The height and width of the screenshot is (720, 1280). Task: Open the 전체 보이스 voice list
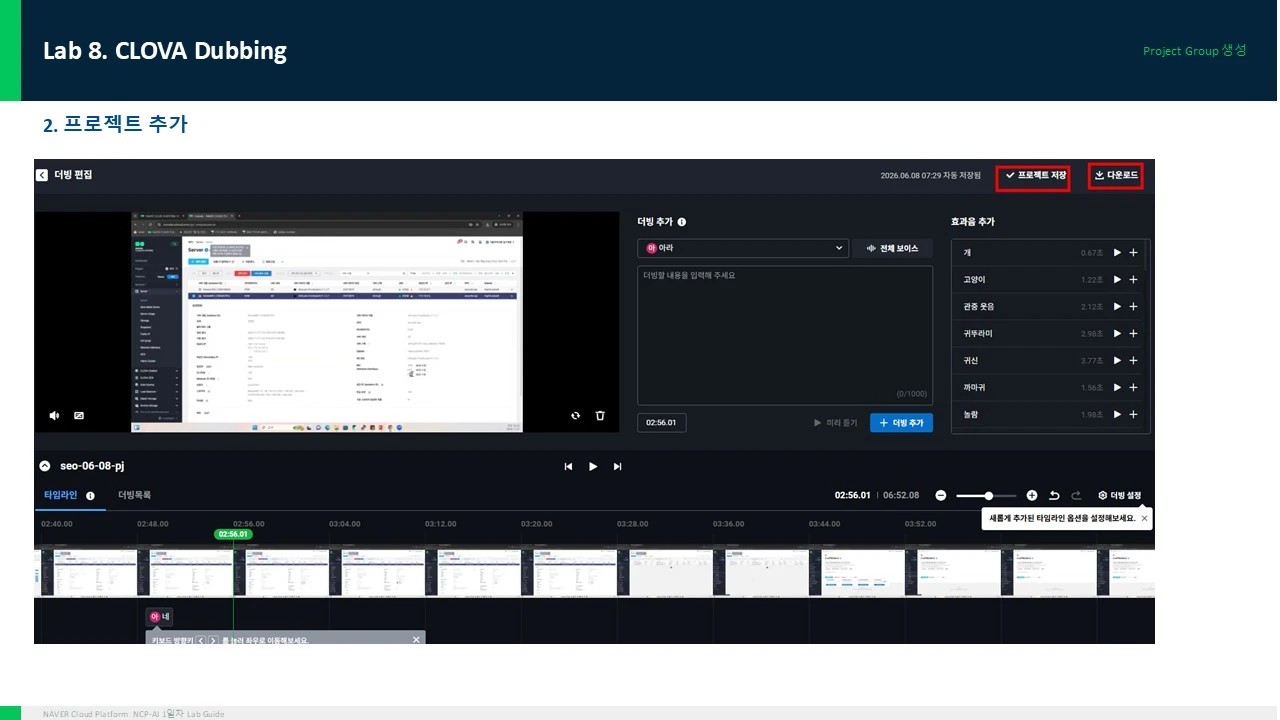click(893, 248)
